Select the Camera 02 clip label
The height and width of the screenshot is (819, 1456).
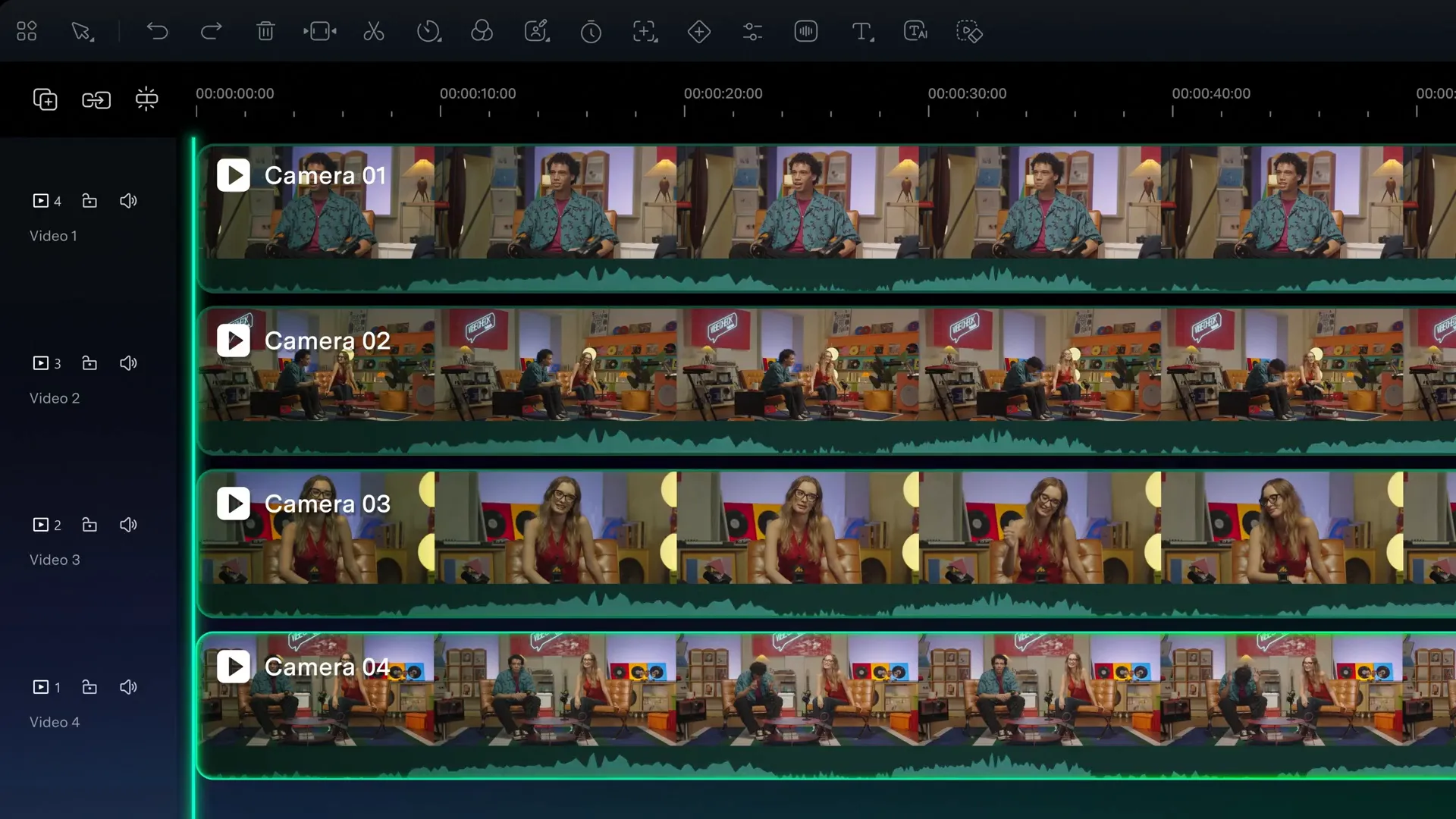[x=327, y=340]
